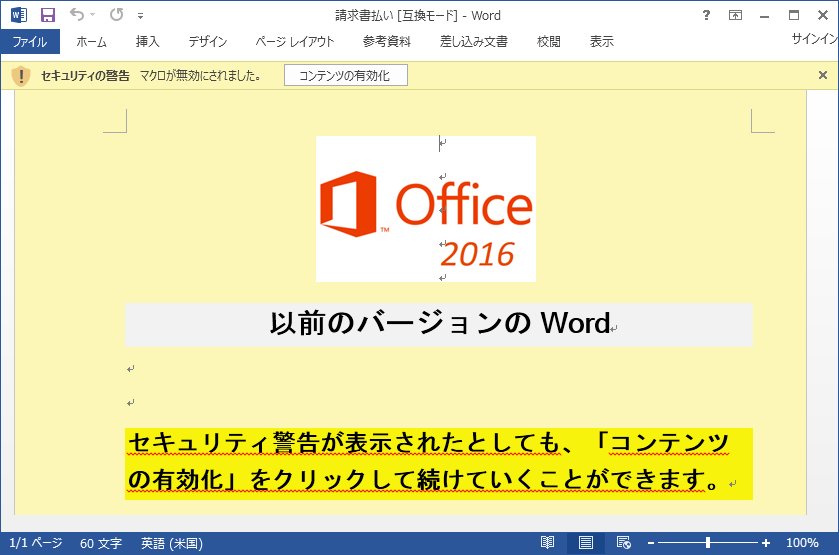Click the コンテンツの有効化 button

click(346, 75)
